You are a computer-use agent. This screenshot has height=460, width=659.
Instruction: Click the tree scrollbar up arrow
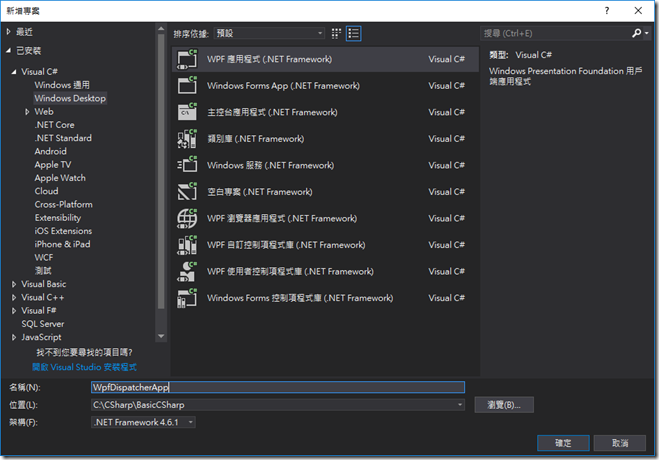pos(161,29)
